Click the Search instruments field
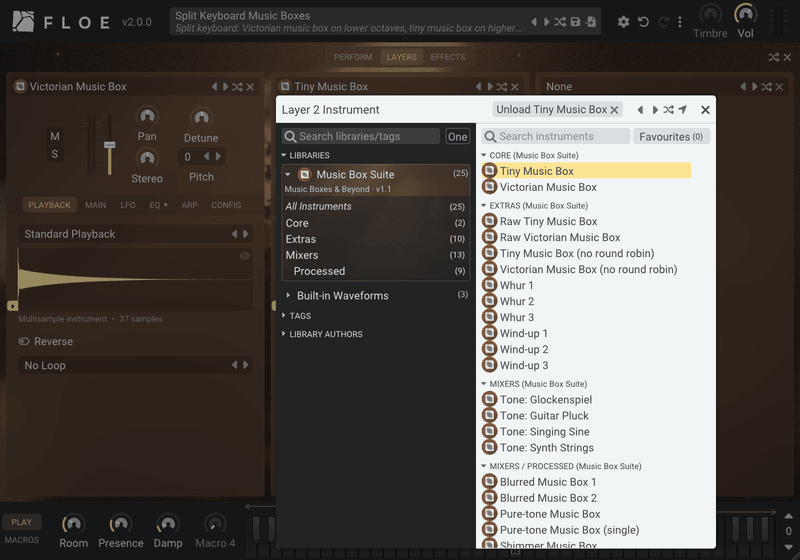 tap(556, 136)
